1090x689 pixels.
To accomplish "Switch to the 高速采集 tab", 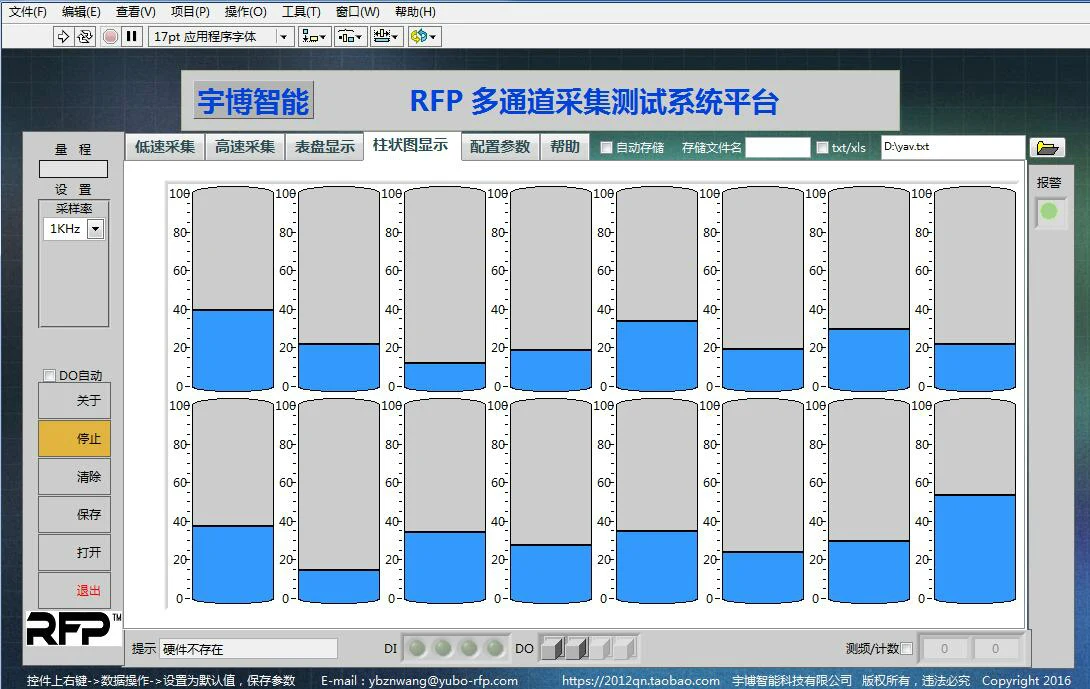I will [x=245, y=147].
